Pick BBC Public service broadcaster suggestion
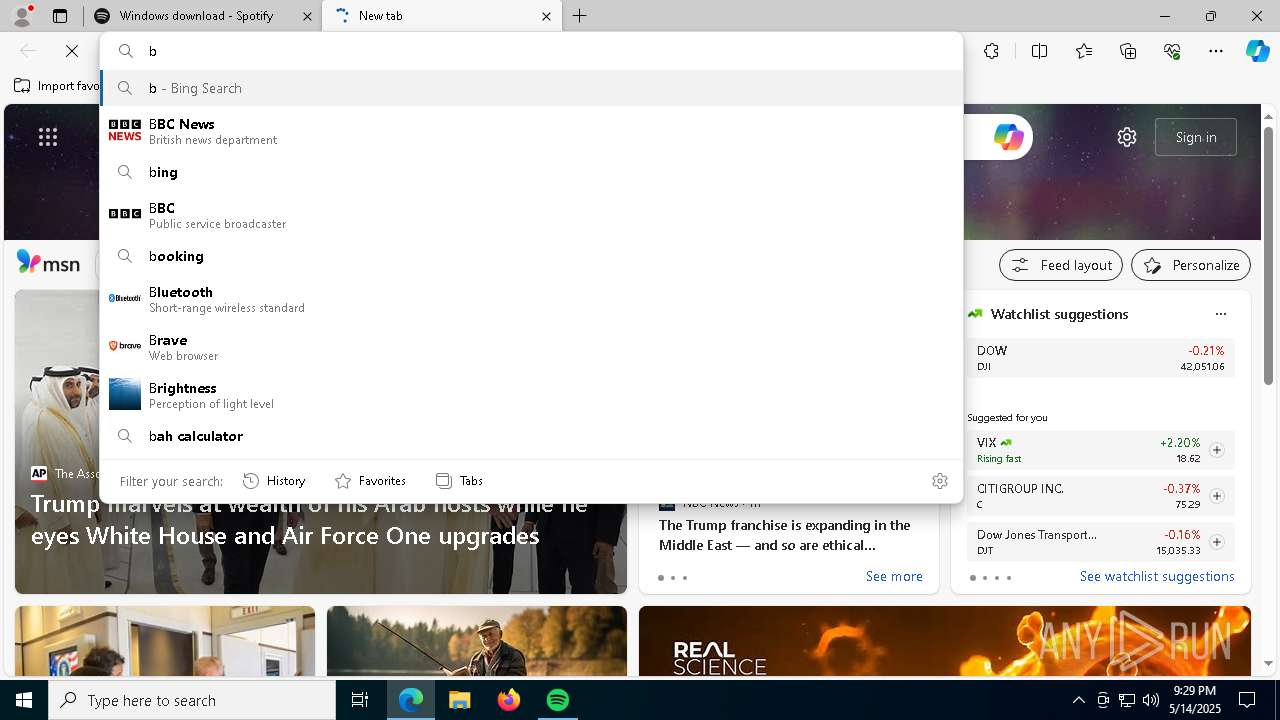This screenshot has height=720, width=1280. coord(531,215)
